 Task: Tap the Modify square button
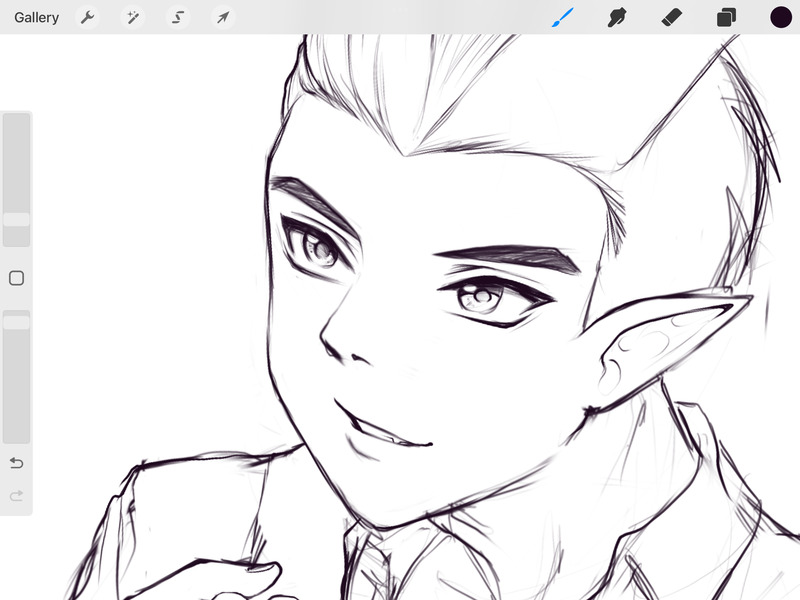pyautogui.click(x=16, y=278)
